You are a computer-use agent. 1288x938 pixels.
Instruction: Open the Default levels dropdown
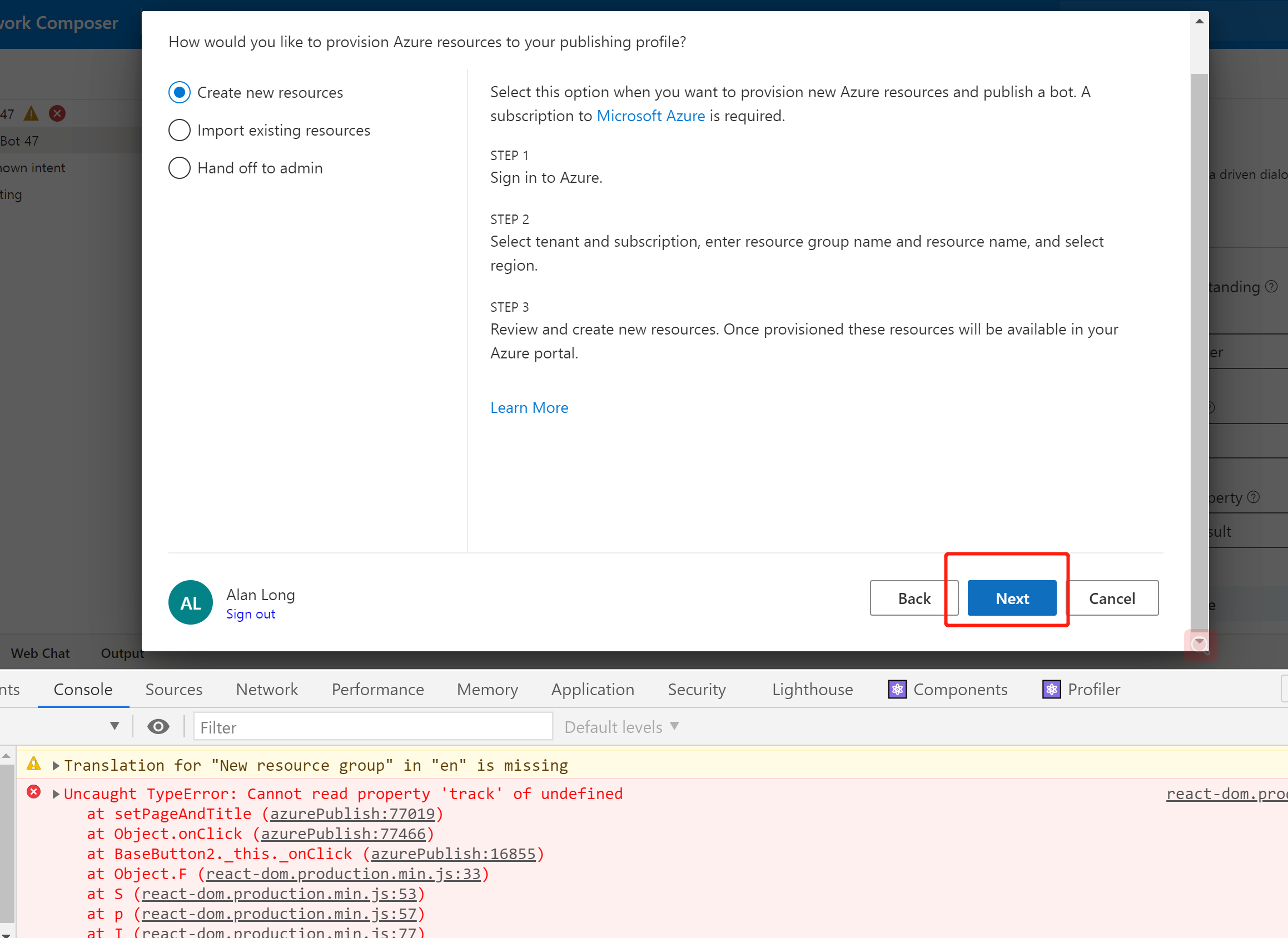(621, 727)
